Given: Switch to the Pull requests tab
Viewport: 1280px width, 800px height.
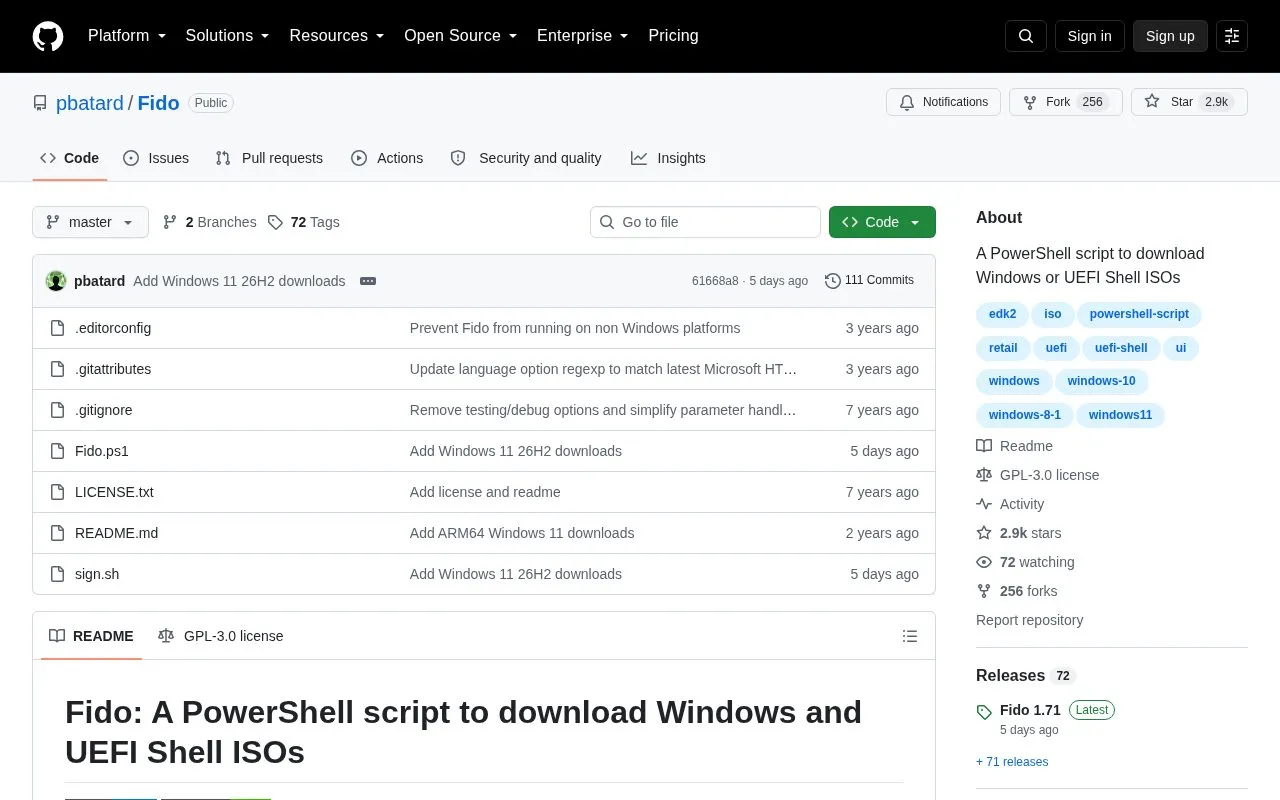Looking at the screenshot, I should coord(269,158).
